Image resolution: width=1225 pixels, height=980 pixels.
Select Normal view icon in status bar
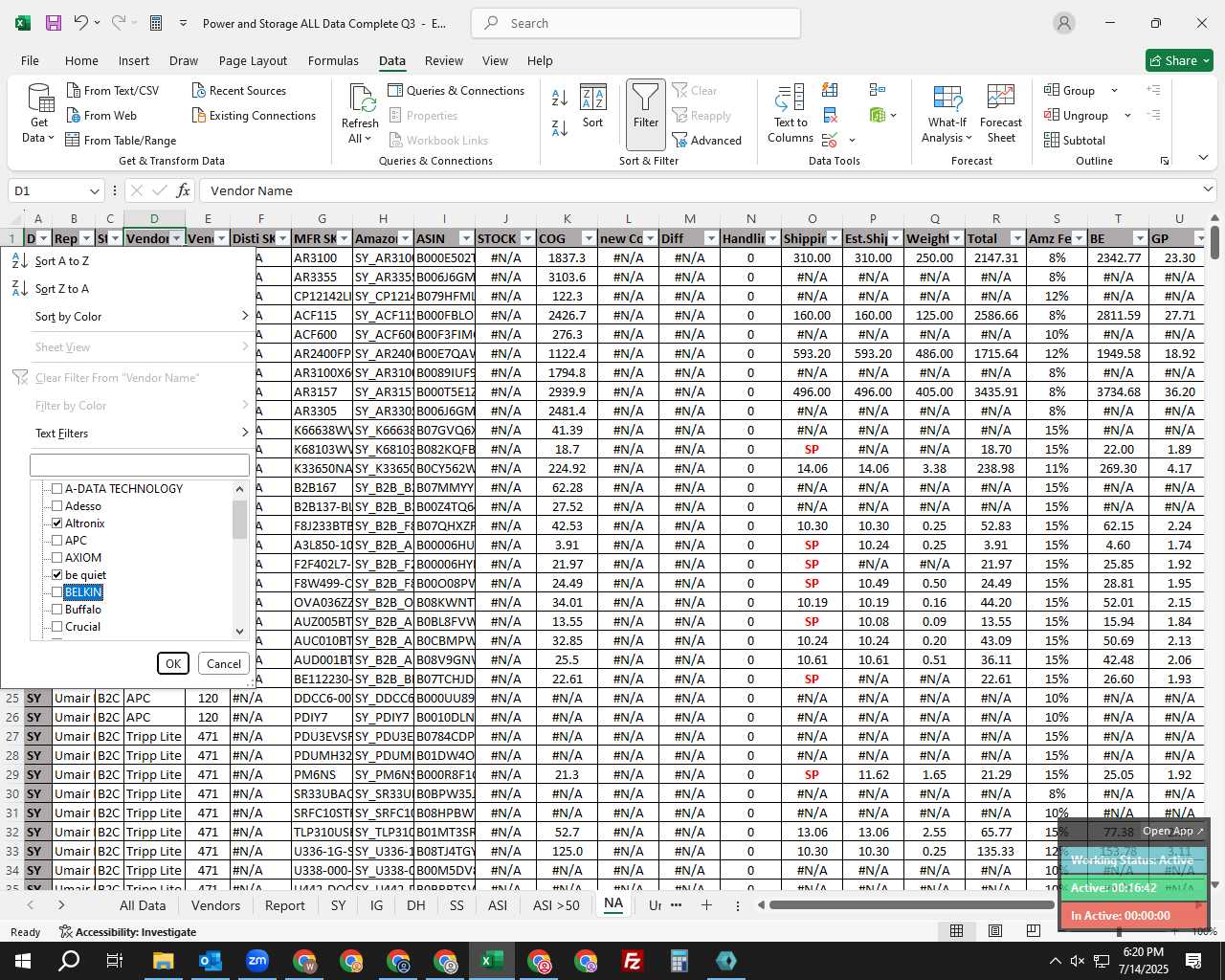[956, 930]
